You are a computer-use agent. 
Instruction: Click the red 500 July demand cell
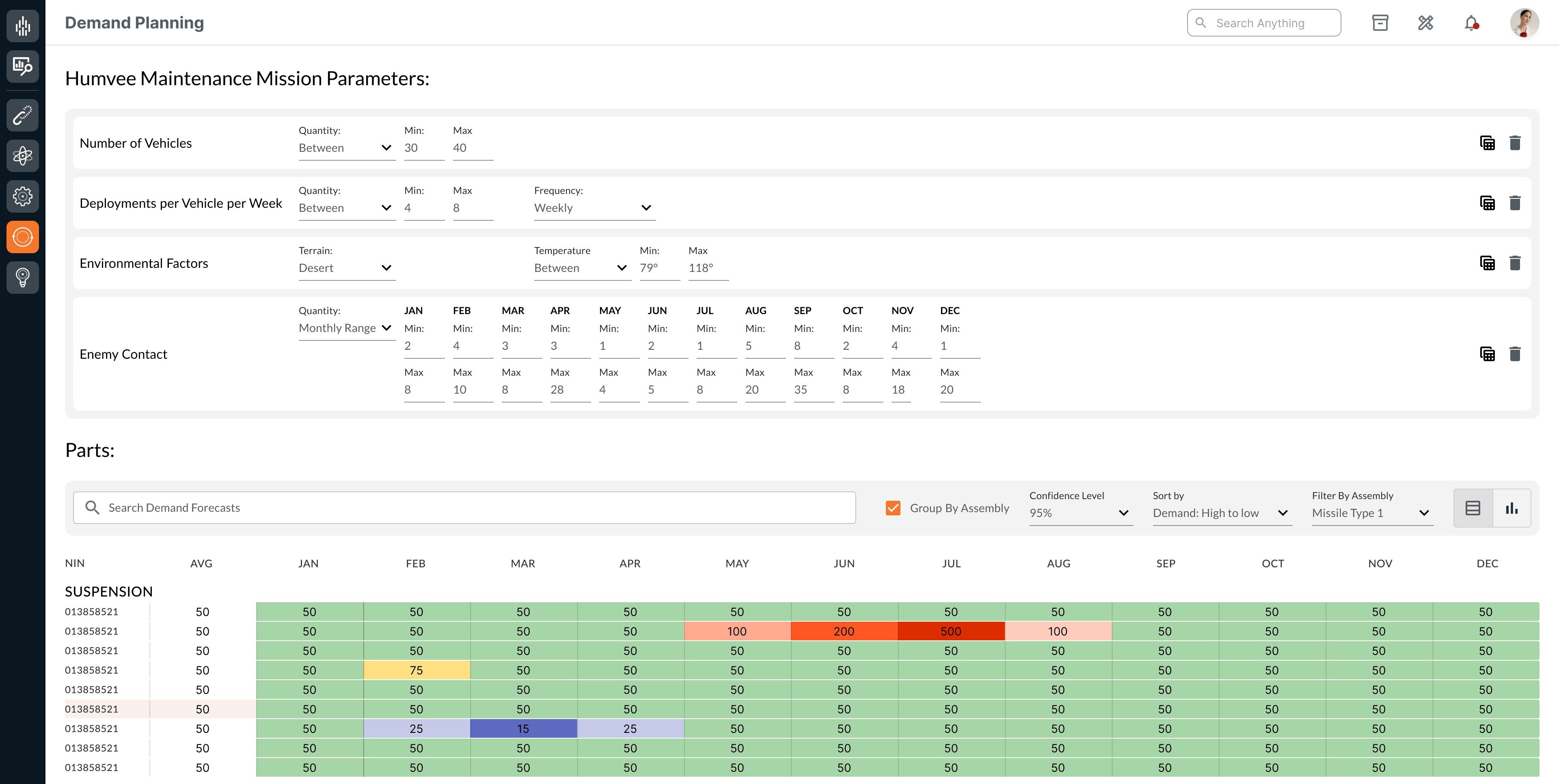[951, 631]
